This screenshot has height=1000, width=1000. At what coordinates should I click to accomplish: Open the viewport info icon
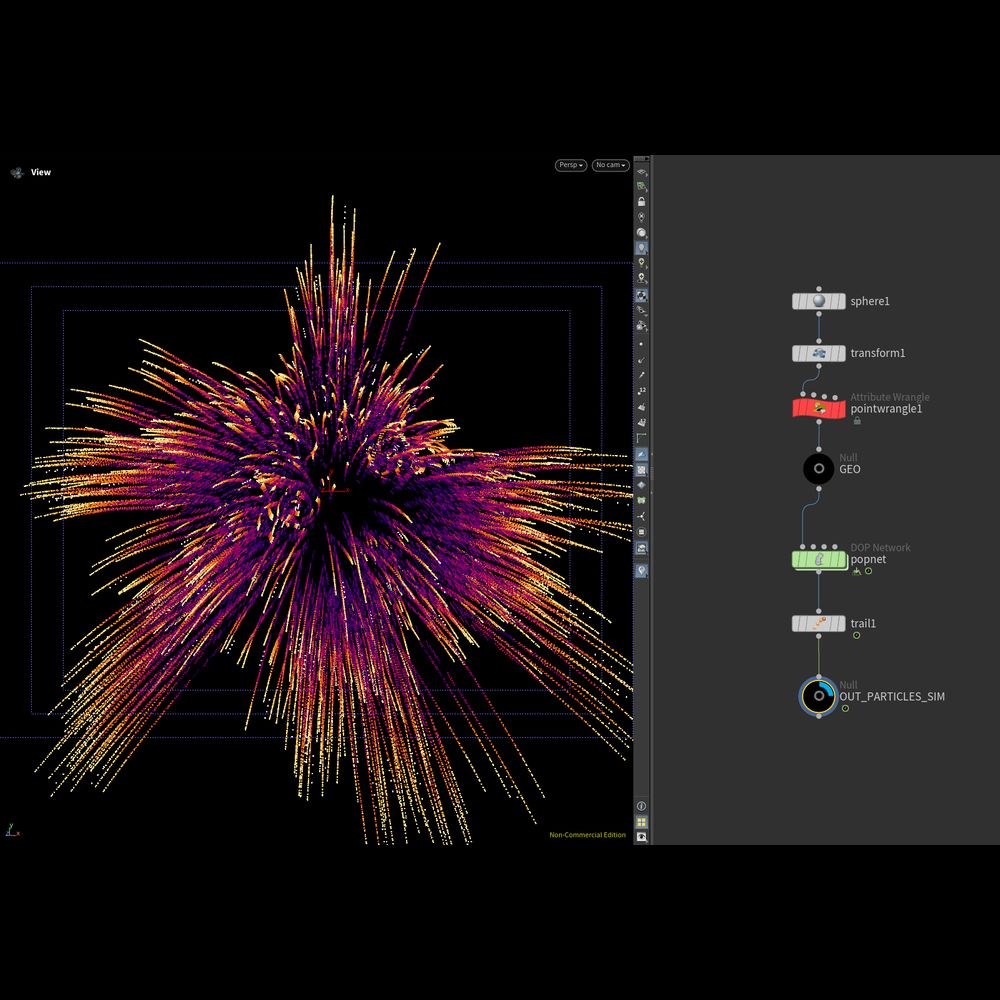coord(641,806)
